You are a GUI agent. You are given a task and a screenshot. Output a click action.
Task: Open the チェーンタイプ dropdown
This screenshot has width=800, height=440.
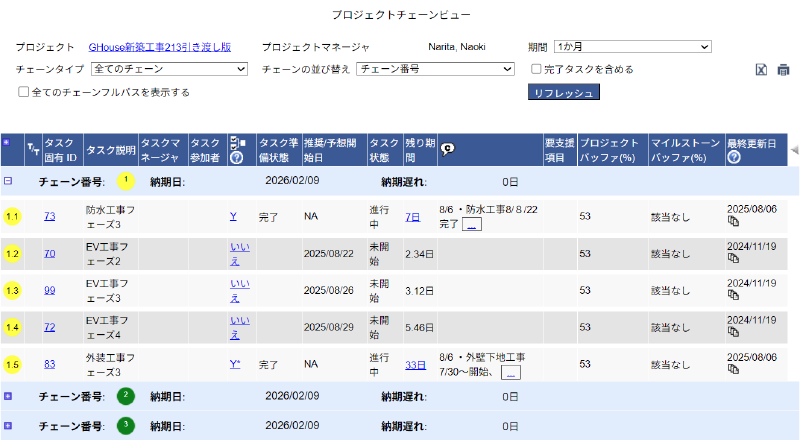tap(168, 70)
